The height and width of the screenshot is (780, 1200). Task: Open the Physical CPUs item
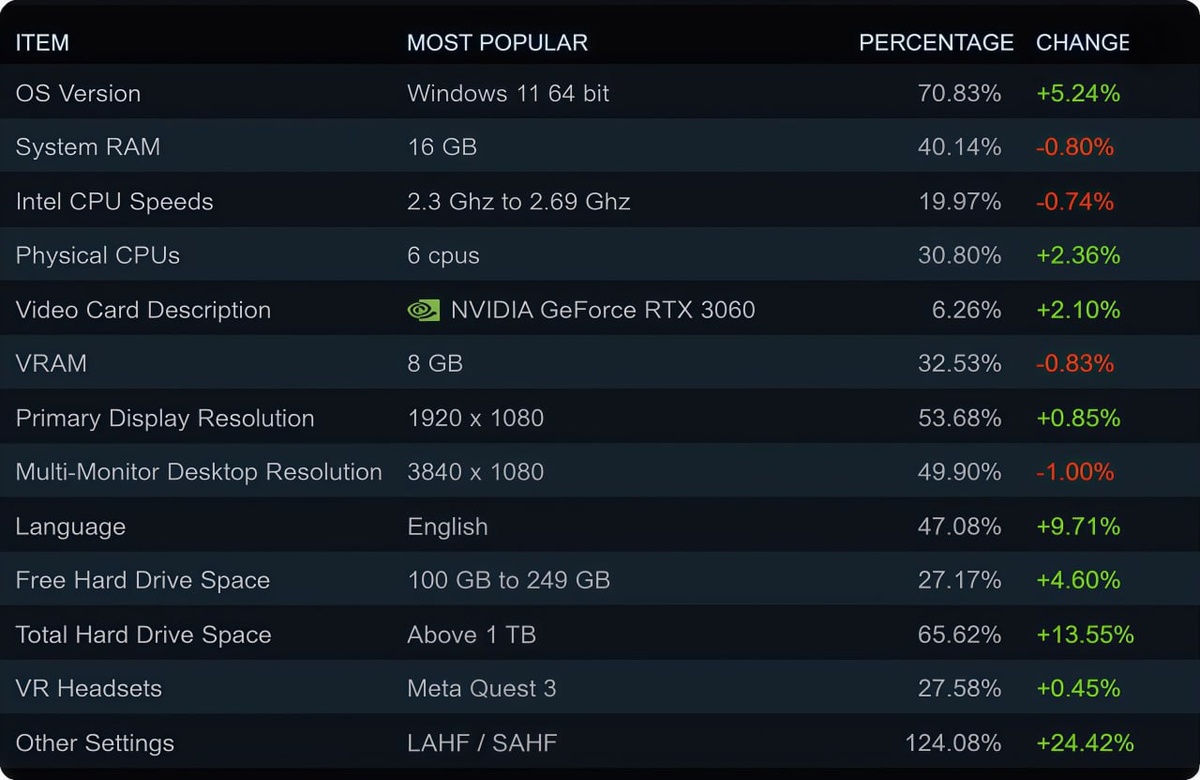[x=98, y=256]
